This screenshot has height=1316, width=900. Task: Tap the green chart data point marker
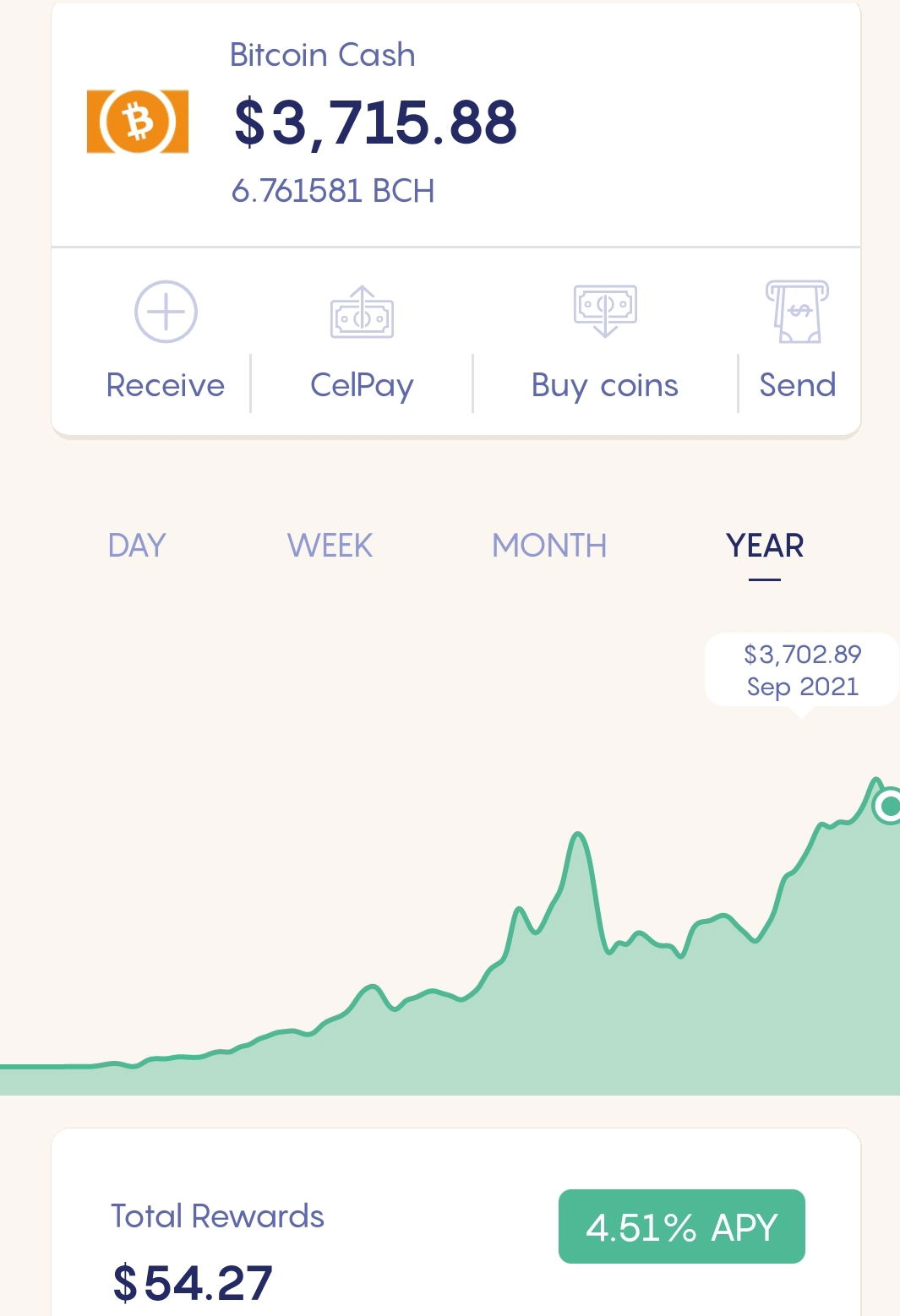(887, 806)
